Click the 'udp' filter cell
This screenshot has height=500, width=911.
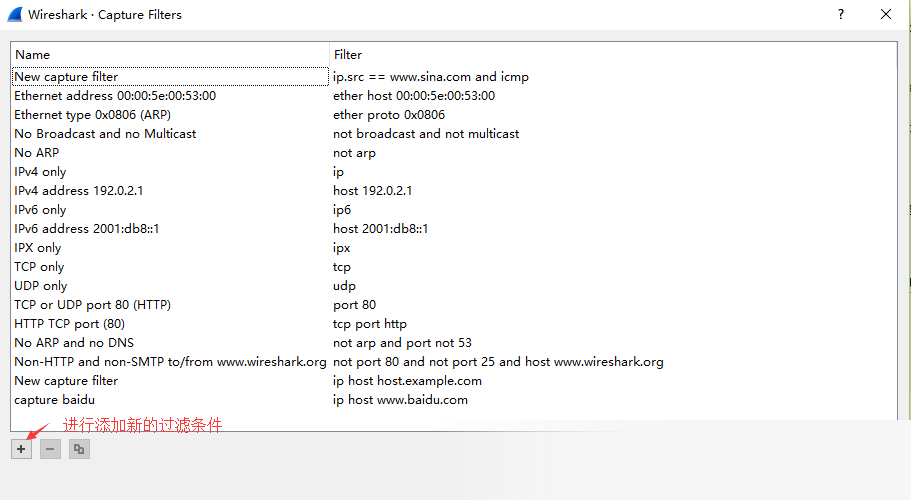point(344,286)
